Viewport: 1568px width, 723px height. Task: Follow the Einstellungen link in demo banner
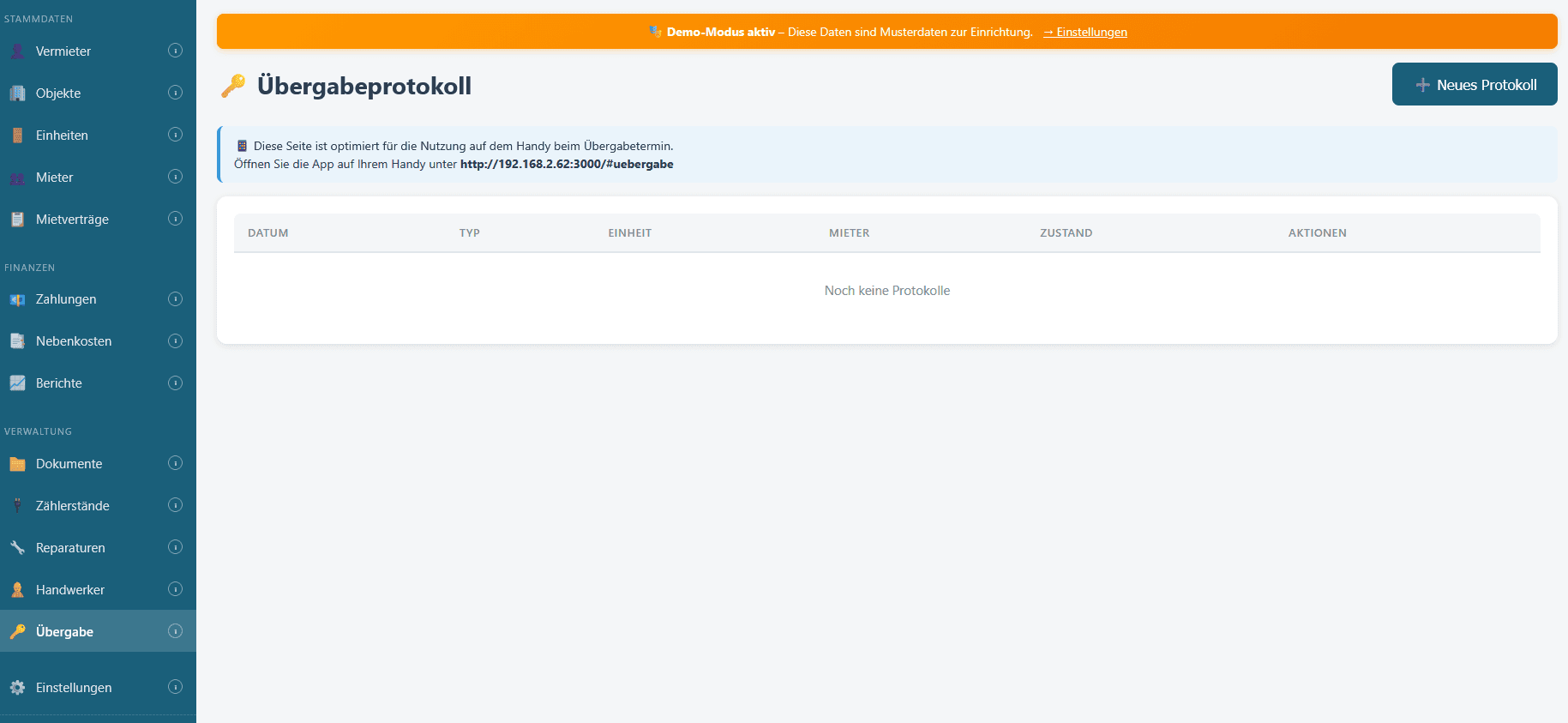coord(1085,33)
